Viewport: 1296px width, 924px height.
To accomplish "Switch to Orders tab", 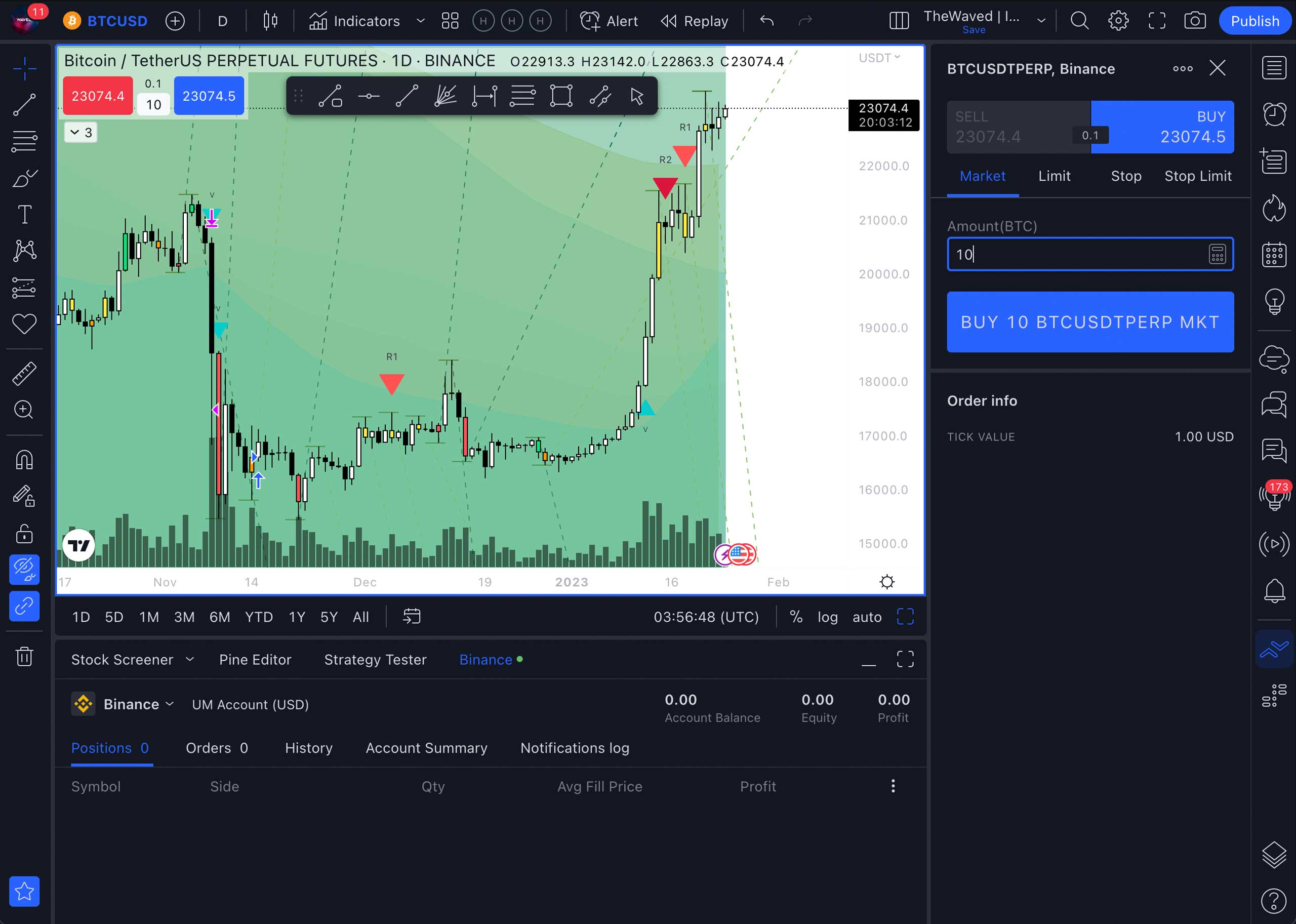I will pos(217,748).
